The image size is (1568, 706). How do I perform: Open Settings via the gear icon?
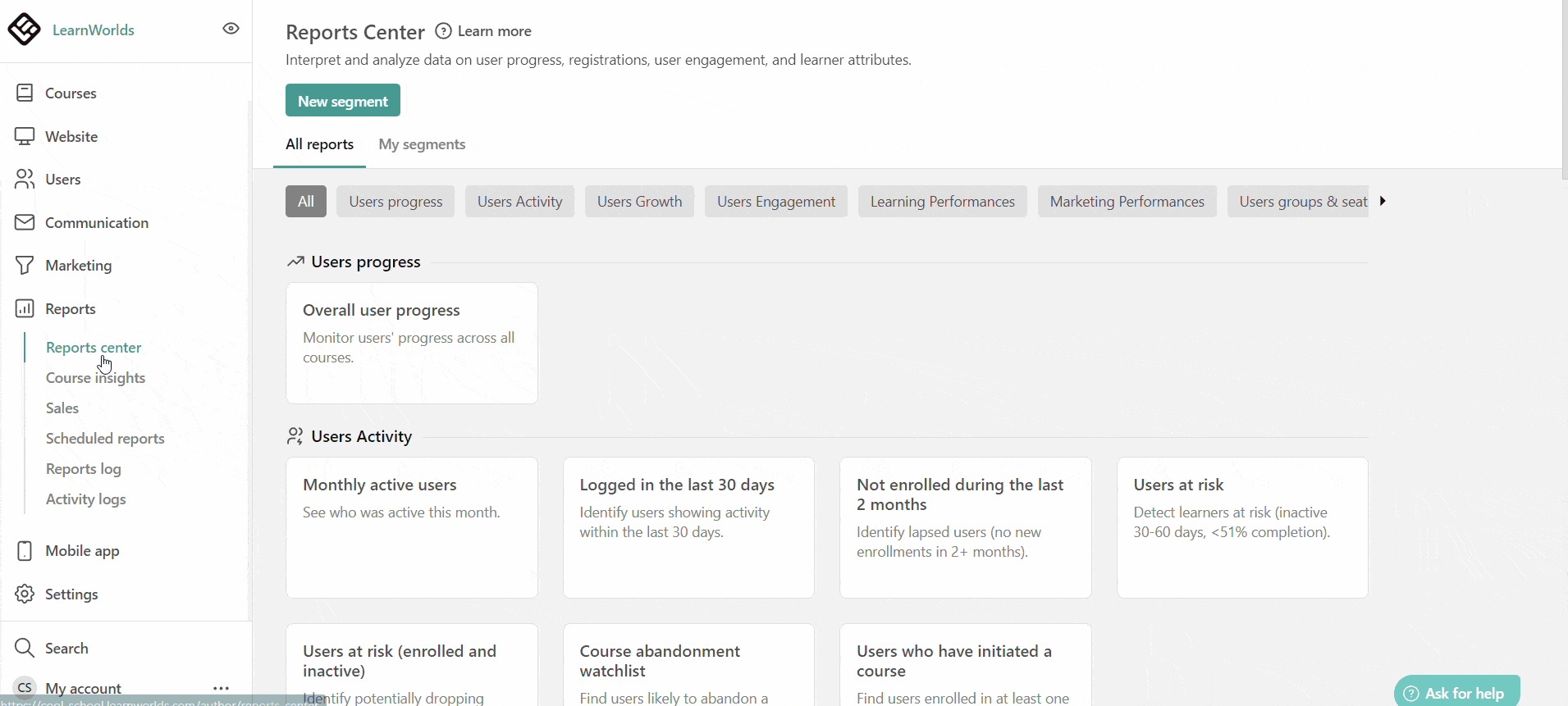pos(25,594)
